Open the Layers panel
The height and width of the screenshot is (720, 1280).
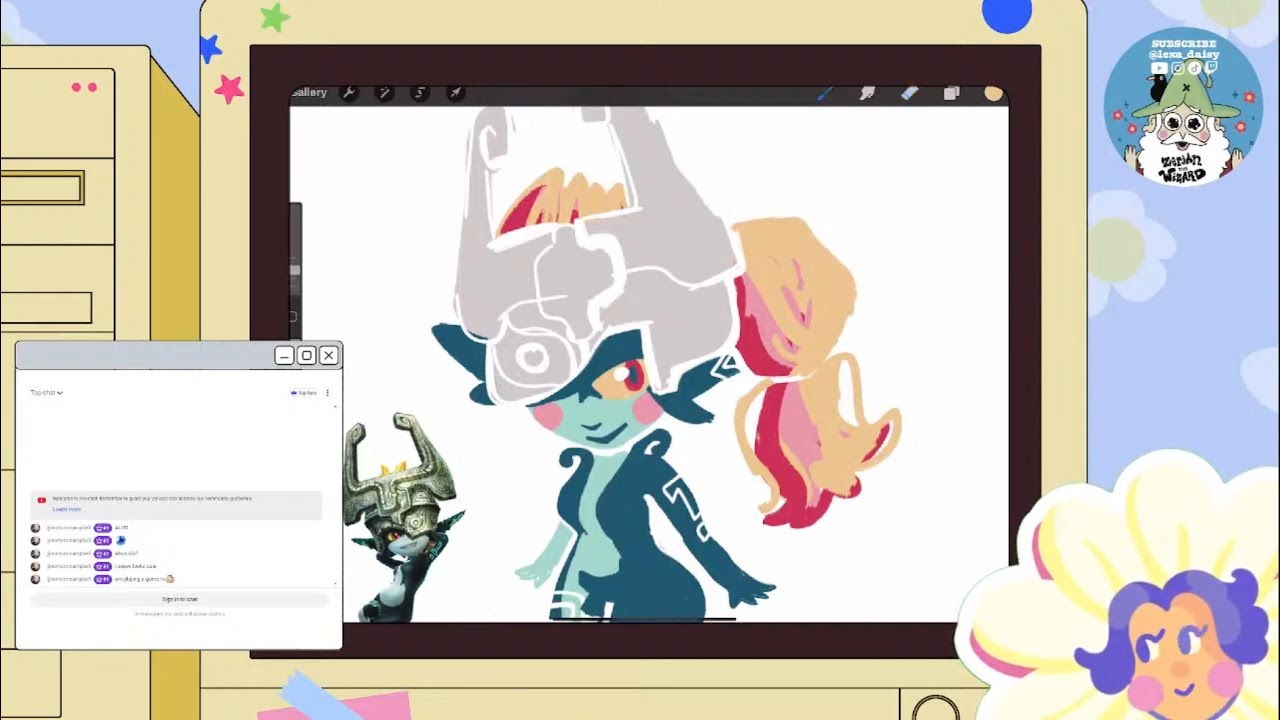point(951,93)
